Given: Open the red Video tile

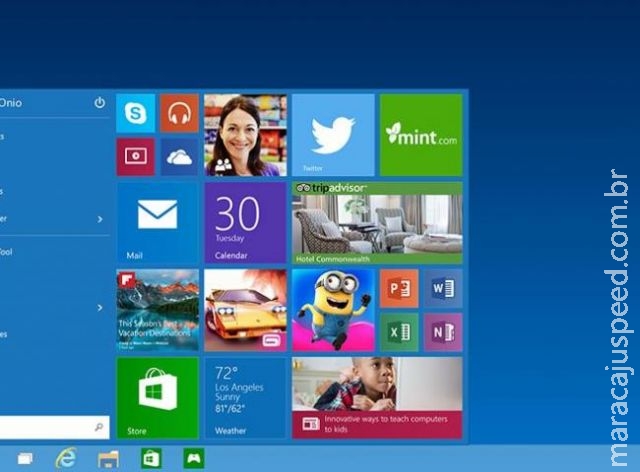Looking at the screenshot, I should pyautogui.click(x=136, y=157).
